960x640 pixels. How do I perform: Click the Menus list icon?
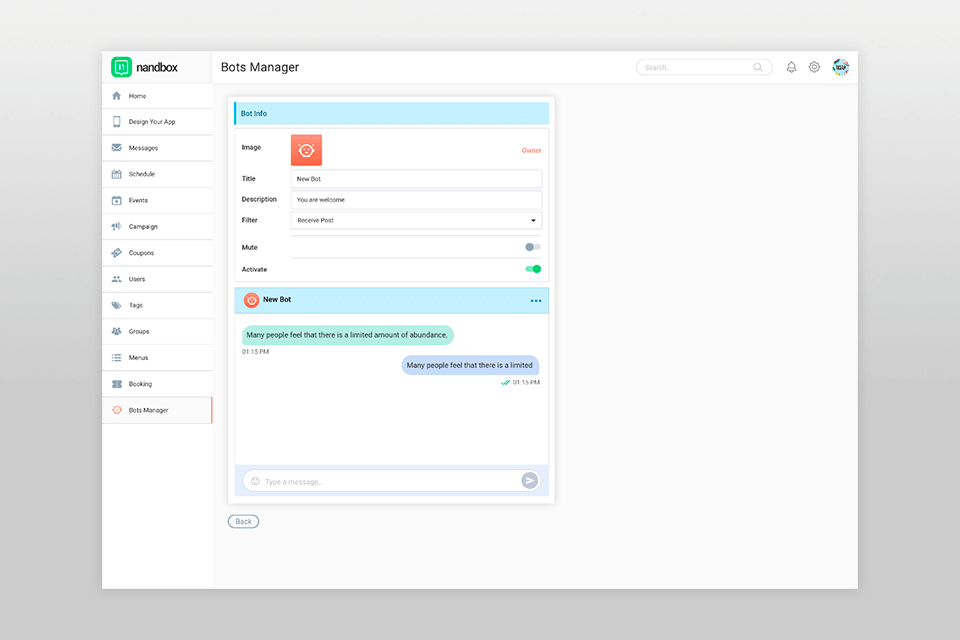click(116, 358)
